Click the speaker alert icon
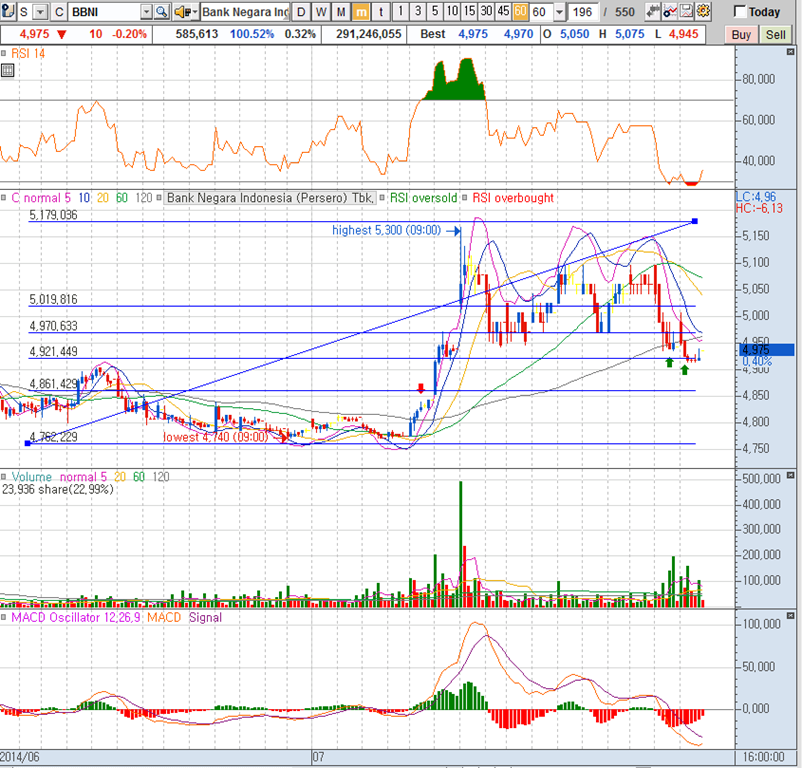Screen dimensions: 802x768 coord(182,11)
